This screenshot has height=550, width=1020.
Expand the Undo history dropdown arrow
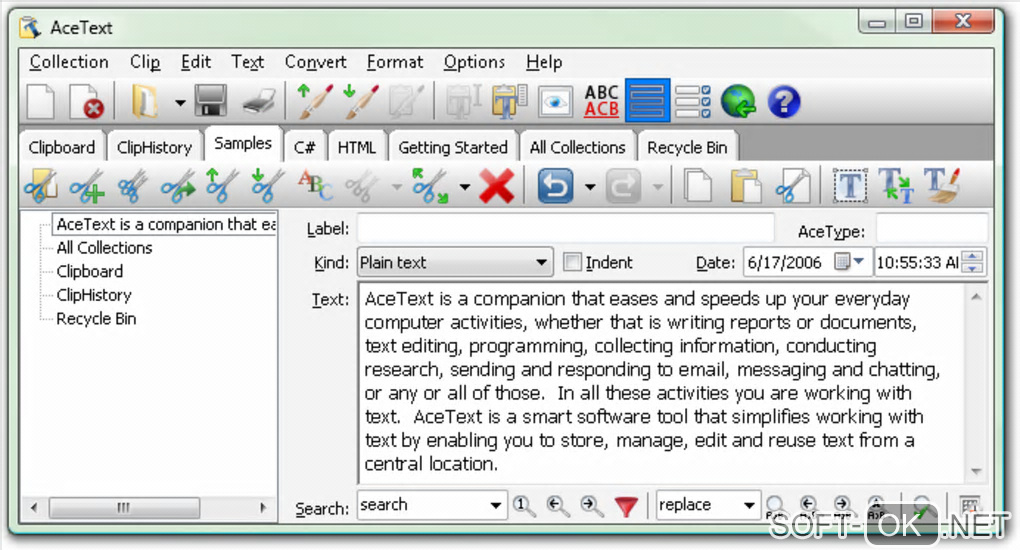590,187
